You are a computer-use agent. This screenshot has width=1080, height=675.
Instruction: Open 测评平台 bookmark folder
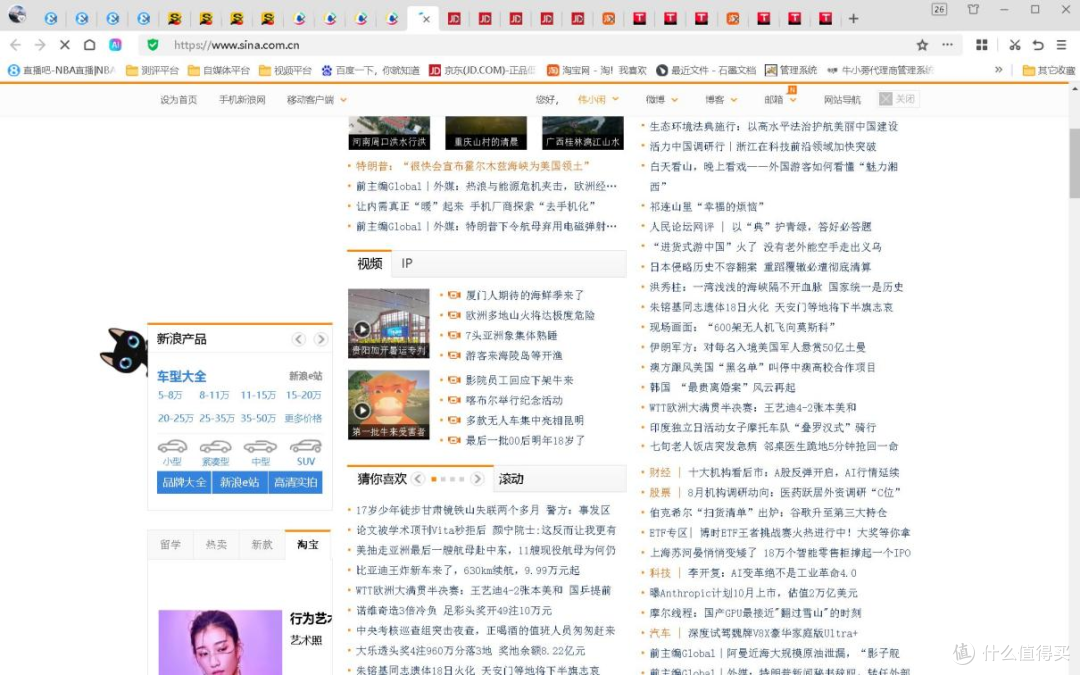click(x=152, y=70)
